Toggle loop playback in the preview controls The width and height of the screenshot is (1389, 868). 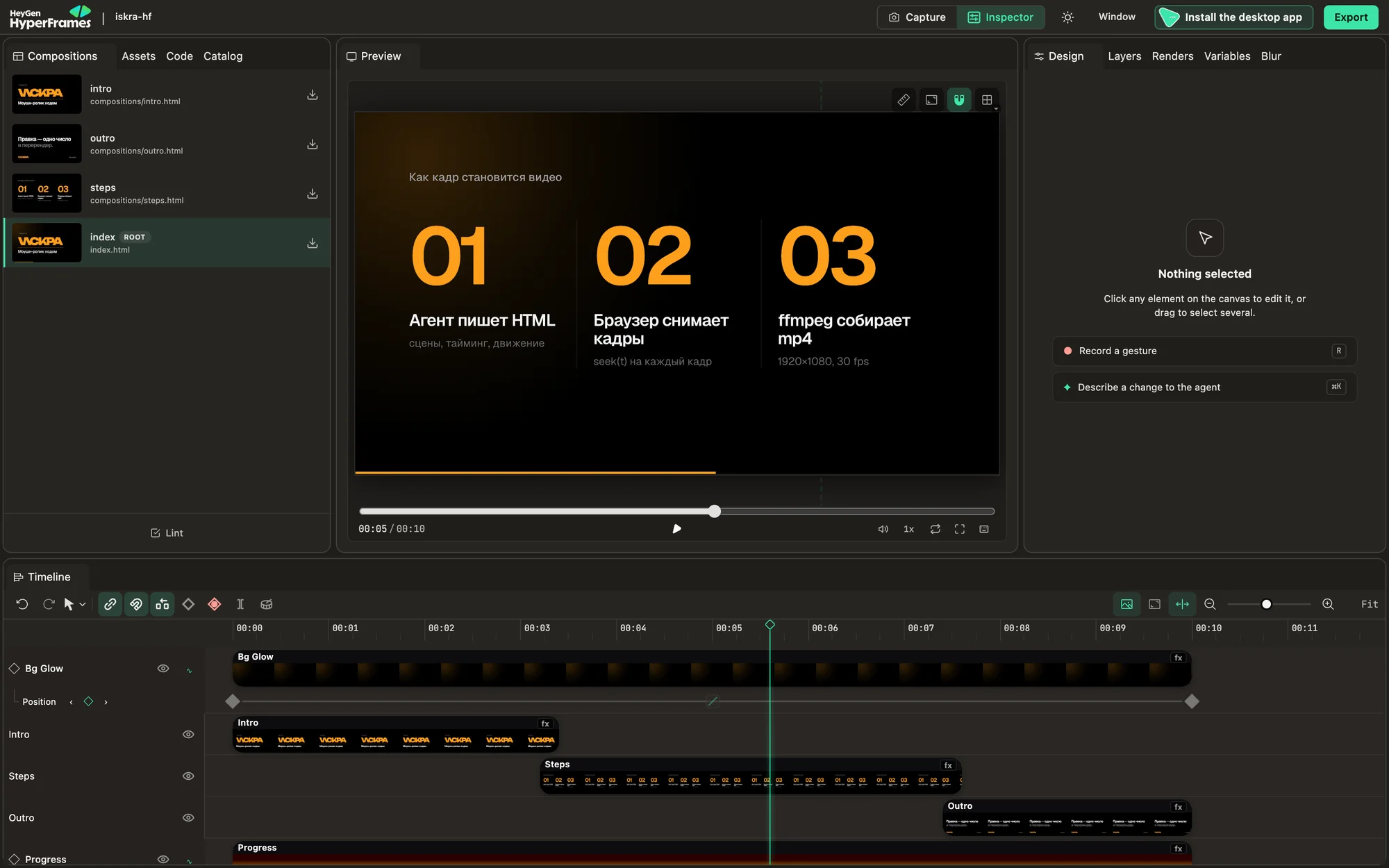(935, 529)
